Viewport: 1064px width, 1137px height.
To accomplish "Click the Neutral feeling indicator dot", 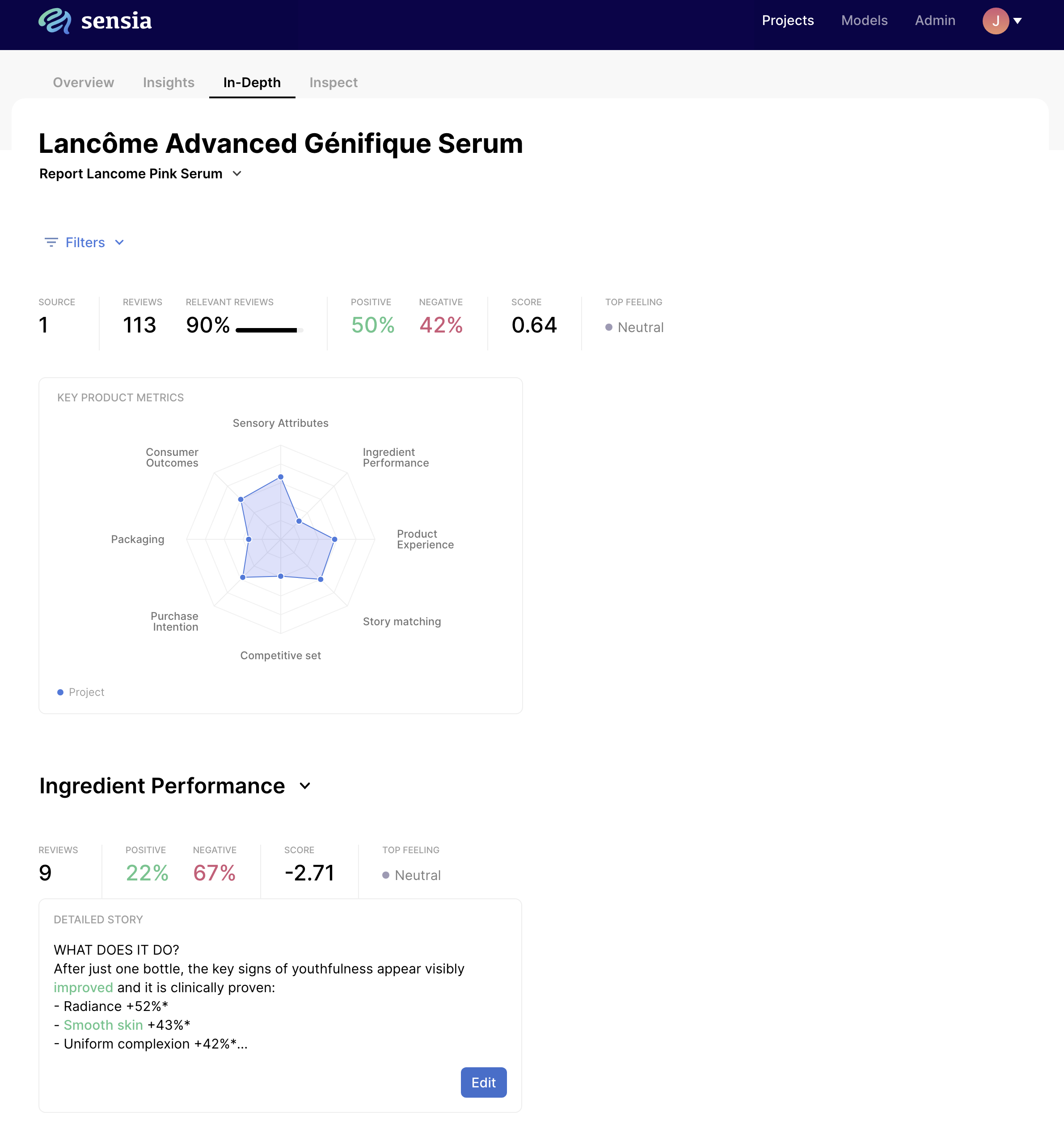I will pos(608,328).
